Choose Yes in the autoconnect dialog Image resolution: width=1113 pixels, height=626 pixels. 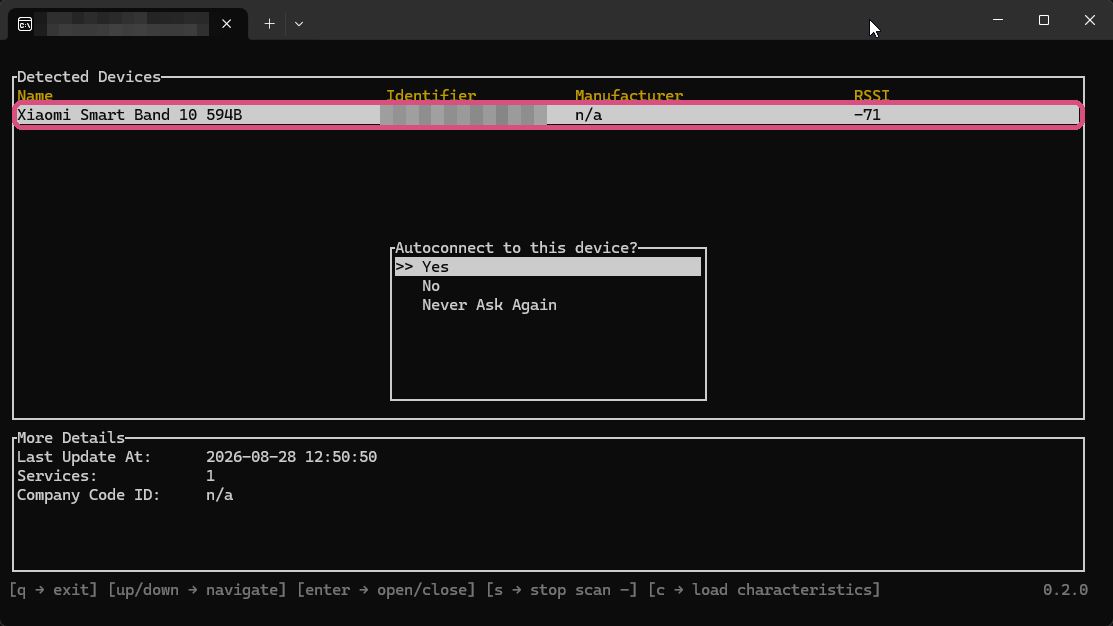coord(548,267)
